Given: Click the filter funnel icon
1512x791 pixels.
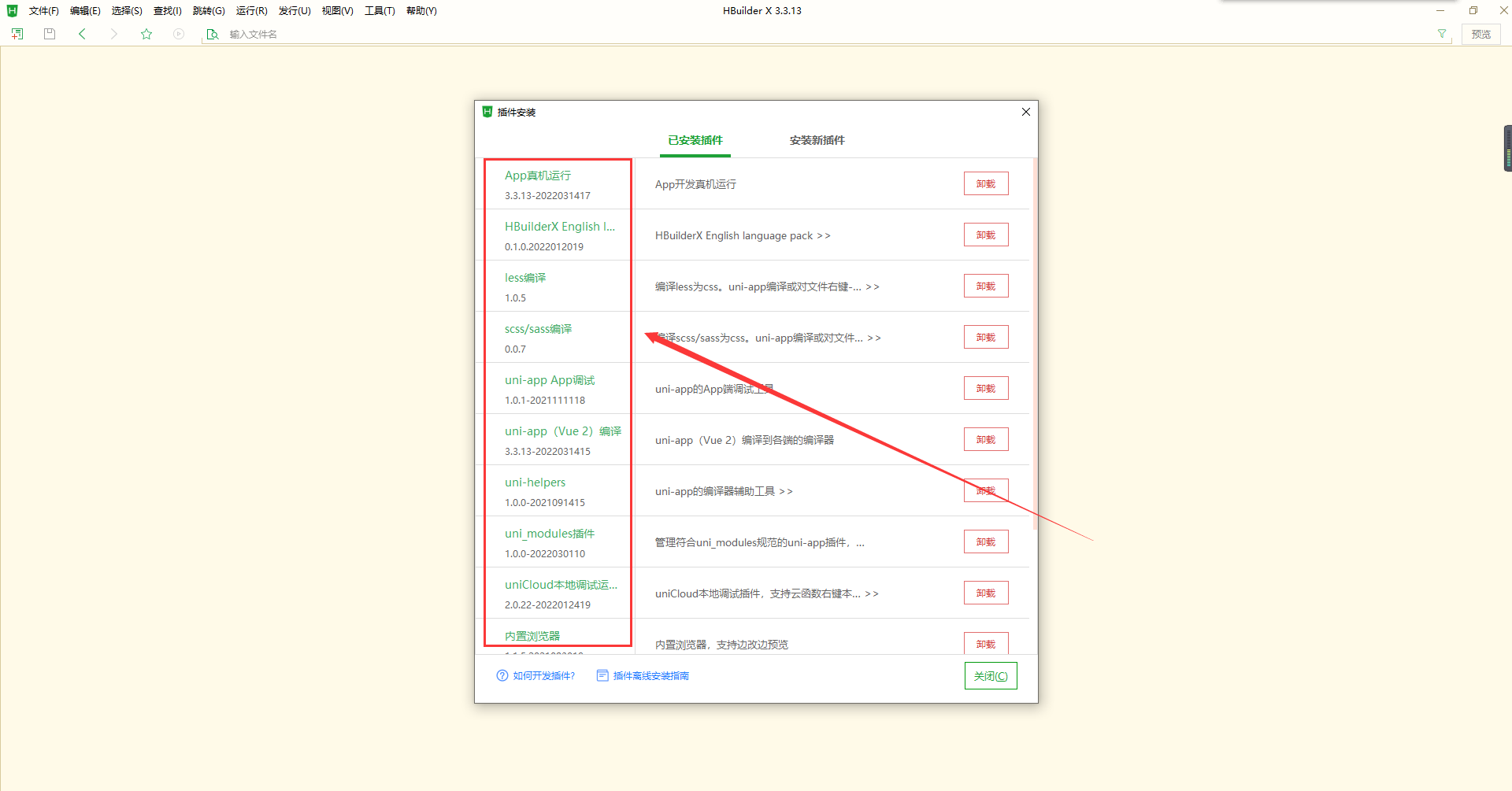Looking at the screenshot, I should coord(1442,34).
